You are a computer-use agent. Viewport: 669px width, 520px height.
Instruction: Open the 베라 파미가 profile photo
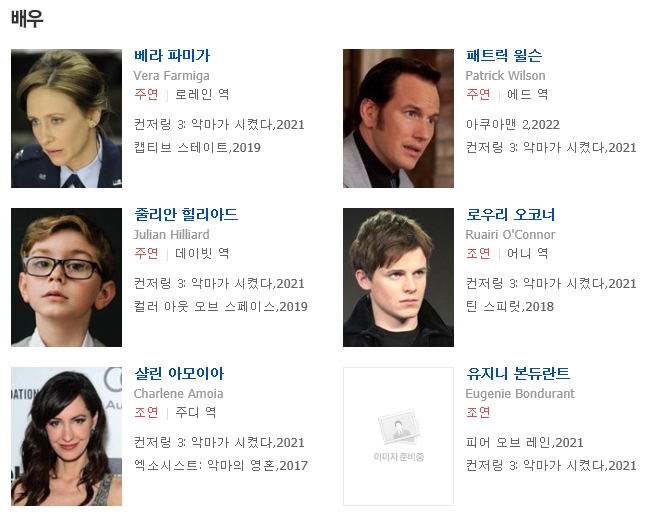point(66,118)
